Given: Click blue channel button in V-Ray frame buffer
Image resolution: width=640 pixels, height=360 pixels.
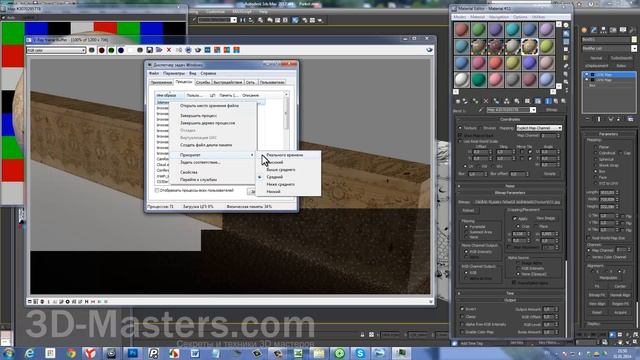Looking at the screenshot, I should (x=121, y=50).
